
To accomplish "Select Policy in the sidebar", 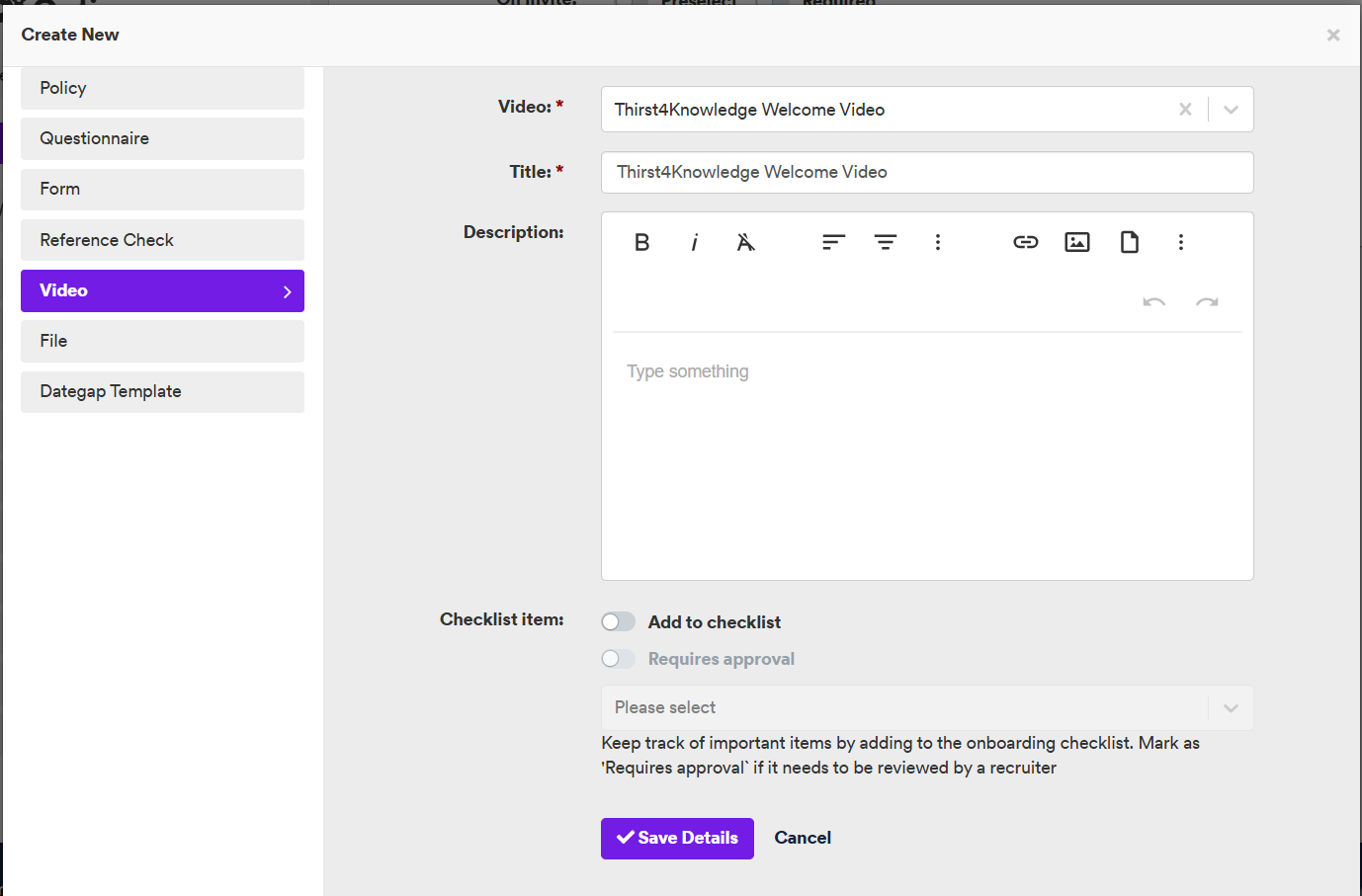I will [162, 88].
